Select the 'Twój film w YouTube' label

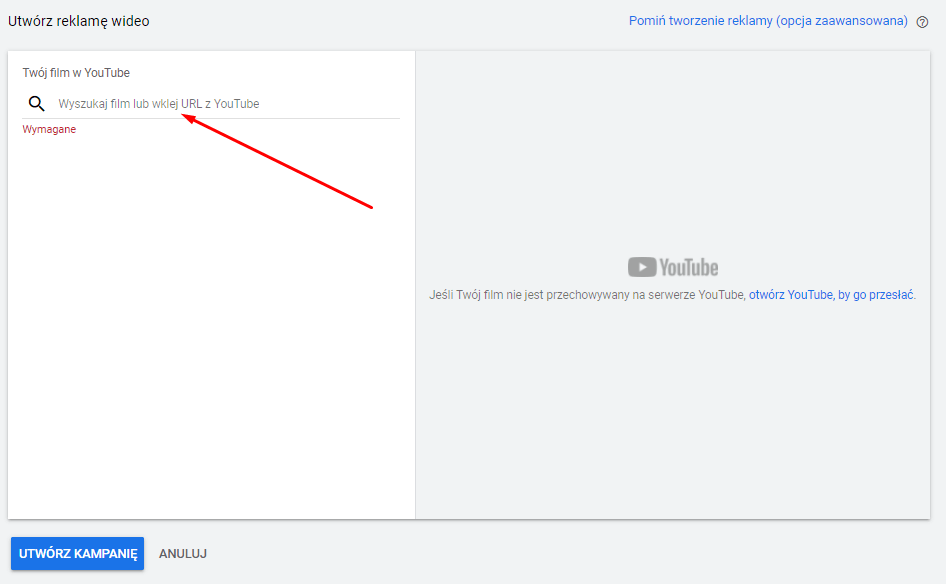coord(76,73)
